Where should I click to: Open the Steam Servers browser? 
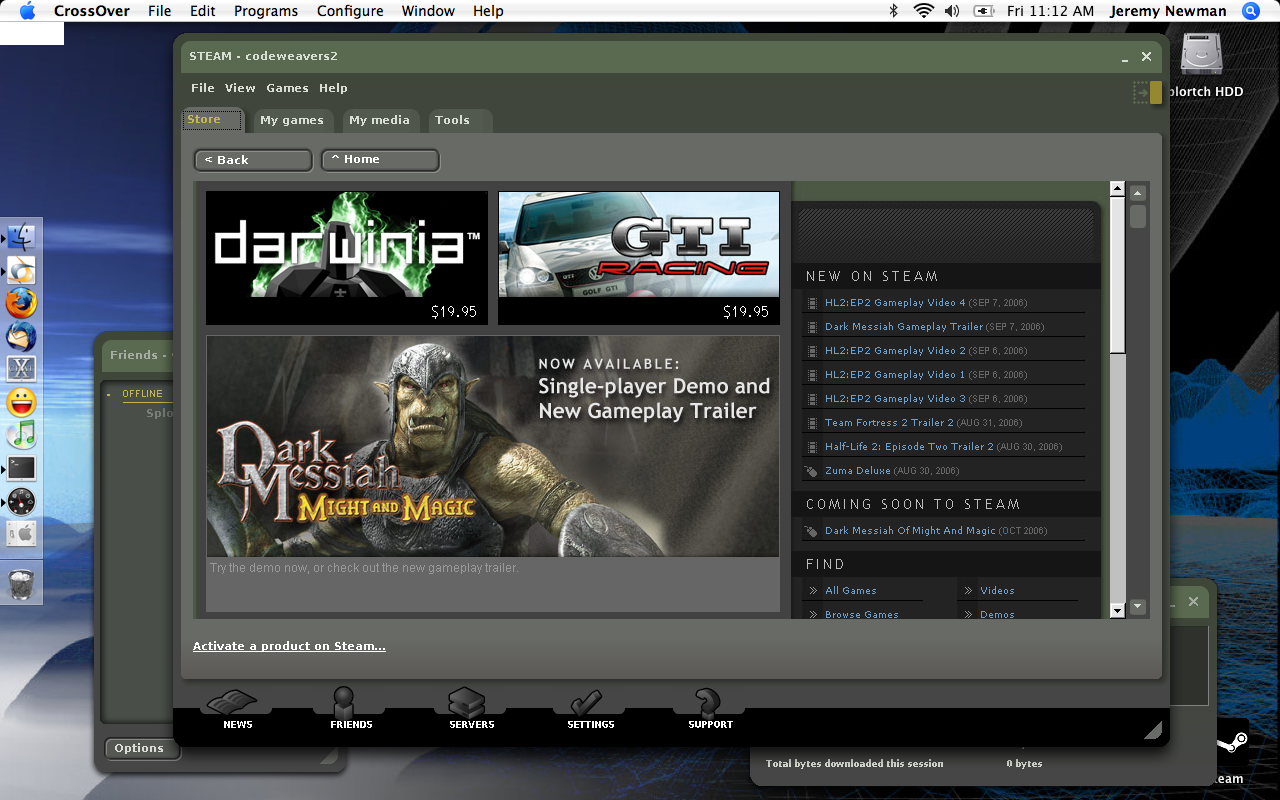point(469,710)
